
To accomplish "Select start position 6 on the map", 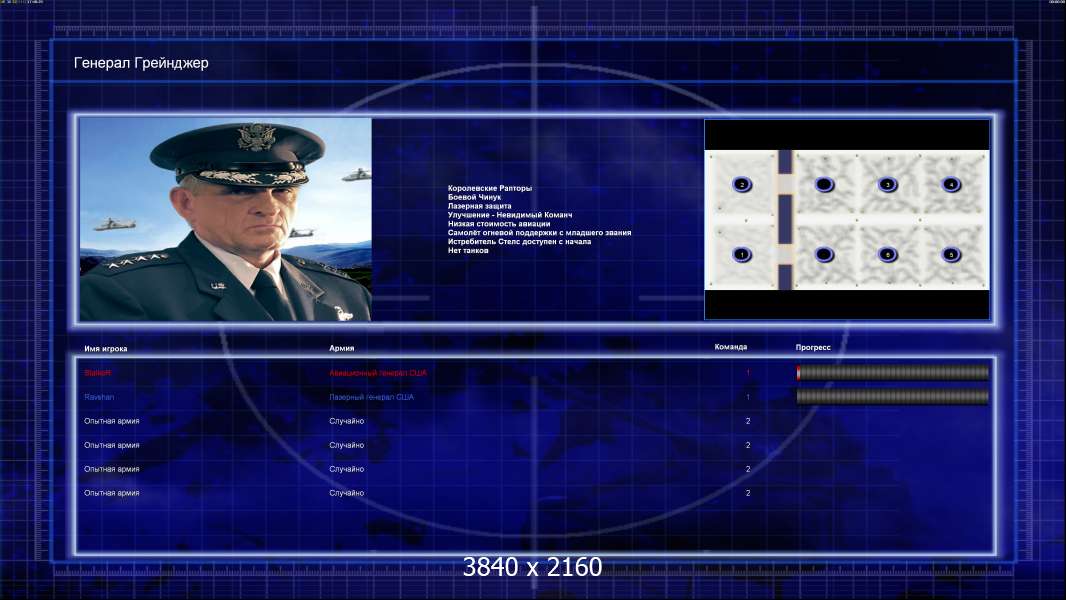I will point(887,255).
